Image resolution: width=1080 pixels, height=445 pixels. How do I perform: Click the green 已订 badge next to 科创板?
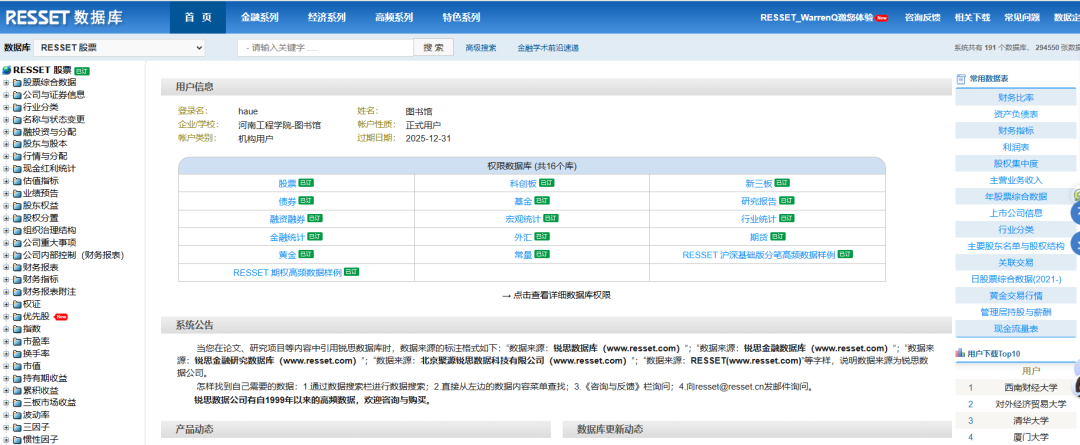coord(547,183)
